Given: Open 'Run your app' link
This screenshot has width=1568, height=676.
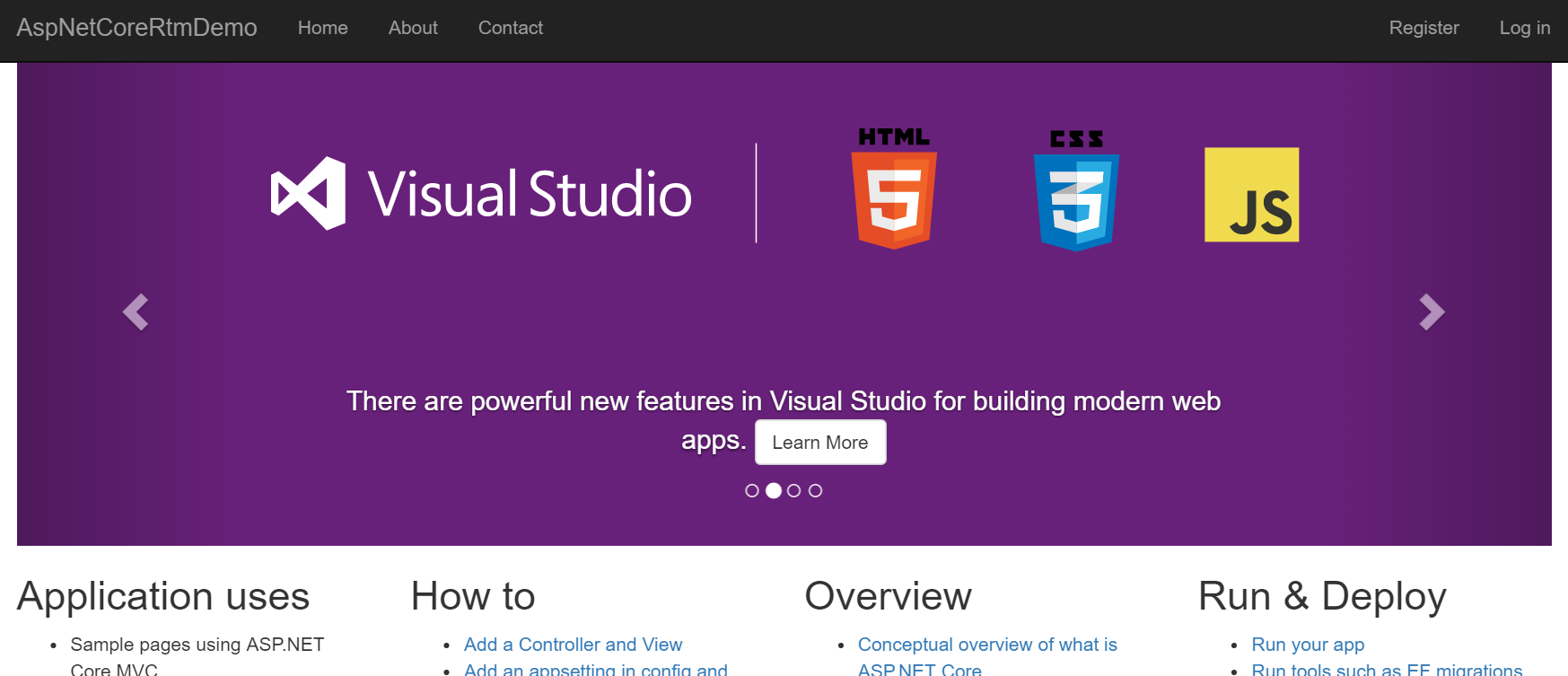Looking at the screenshot, I should coord(1308,645).
